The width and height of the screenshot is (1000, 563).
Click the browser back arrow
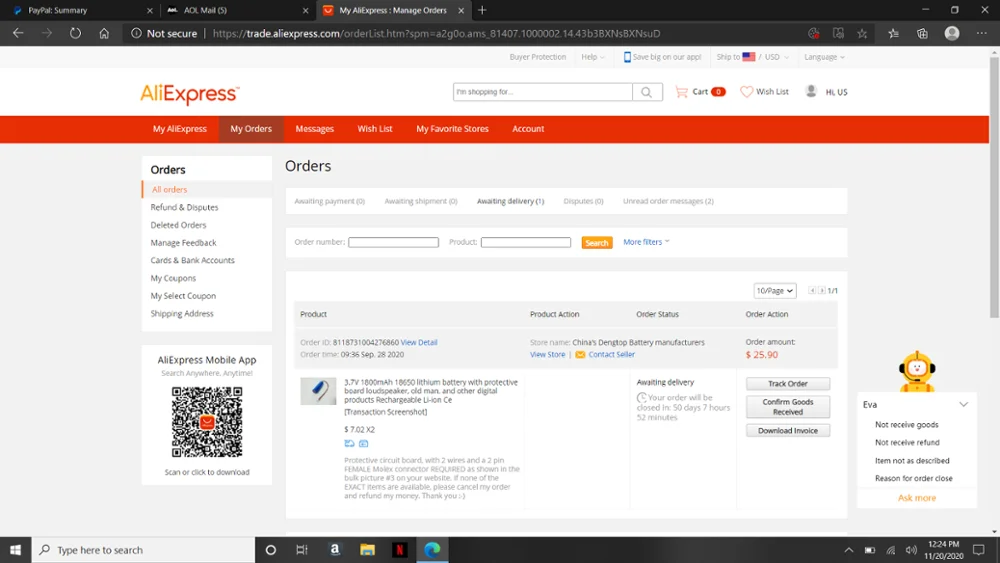18,33
